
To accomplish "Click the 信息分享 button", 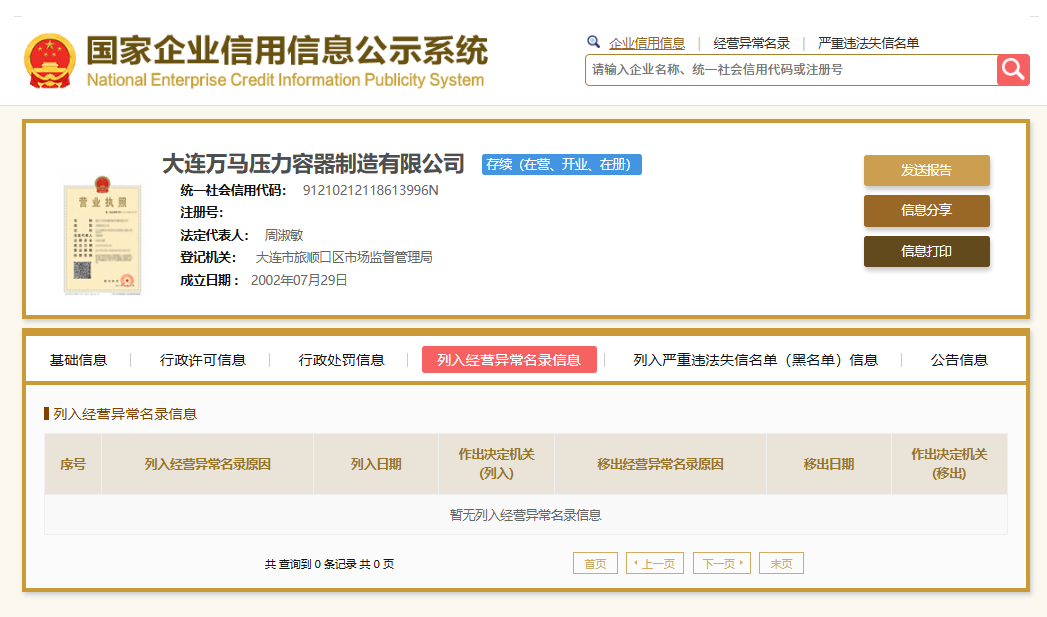I will coord(927,211).
